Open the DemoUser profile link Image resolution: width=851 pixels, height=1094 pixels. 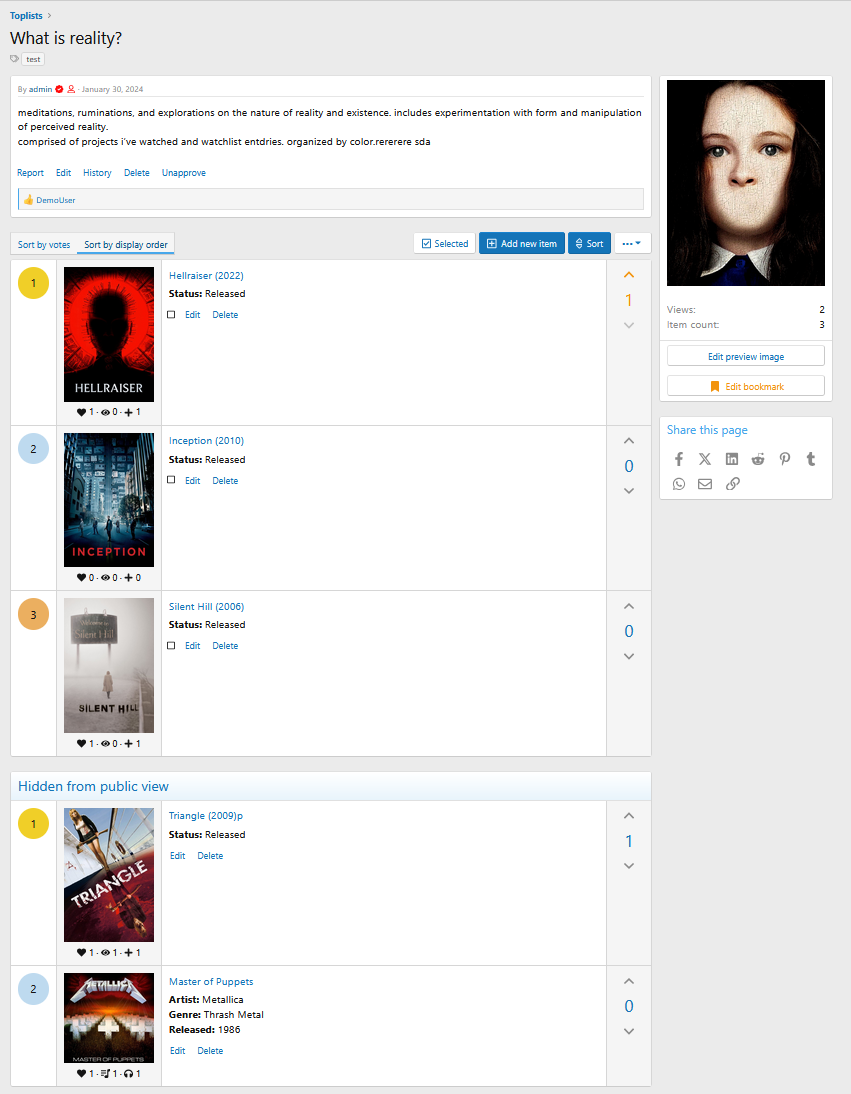56,200
